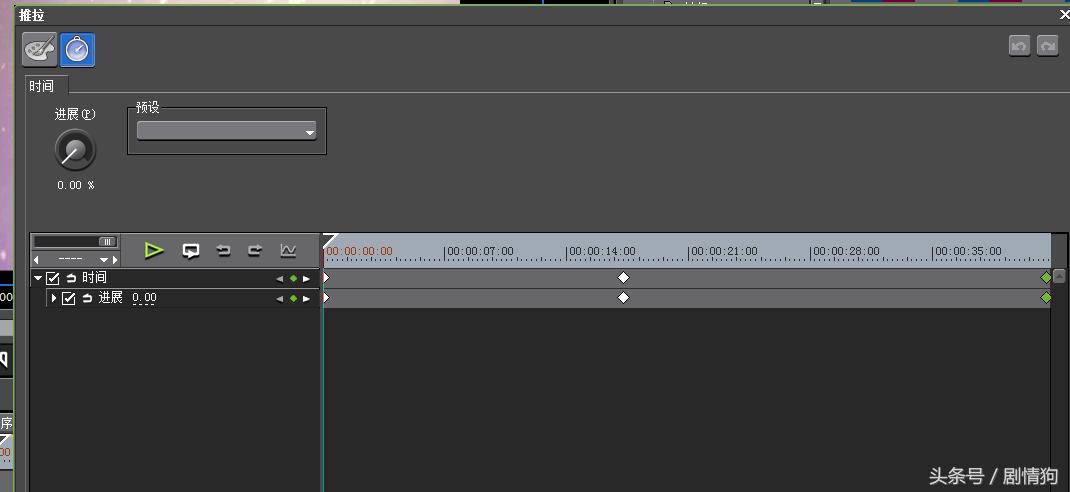The height and width of the screenshot is (492, 1070).
Task: Toggle loop playback icon
Action: (x=191, y=251)
